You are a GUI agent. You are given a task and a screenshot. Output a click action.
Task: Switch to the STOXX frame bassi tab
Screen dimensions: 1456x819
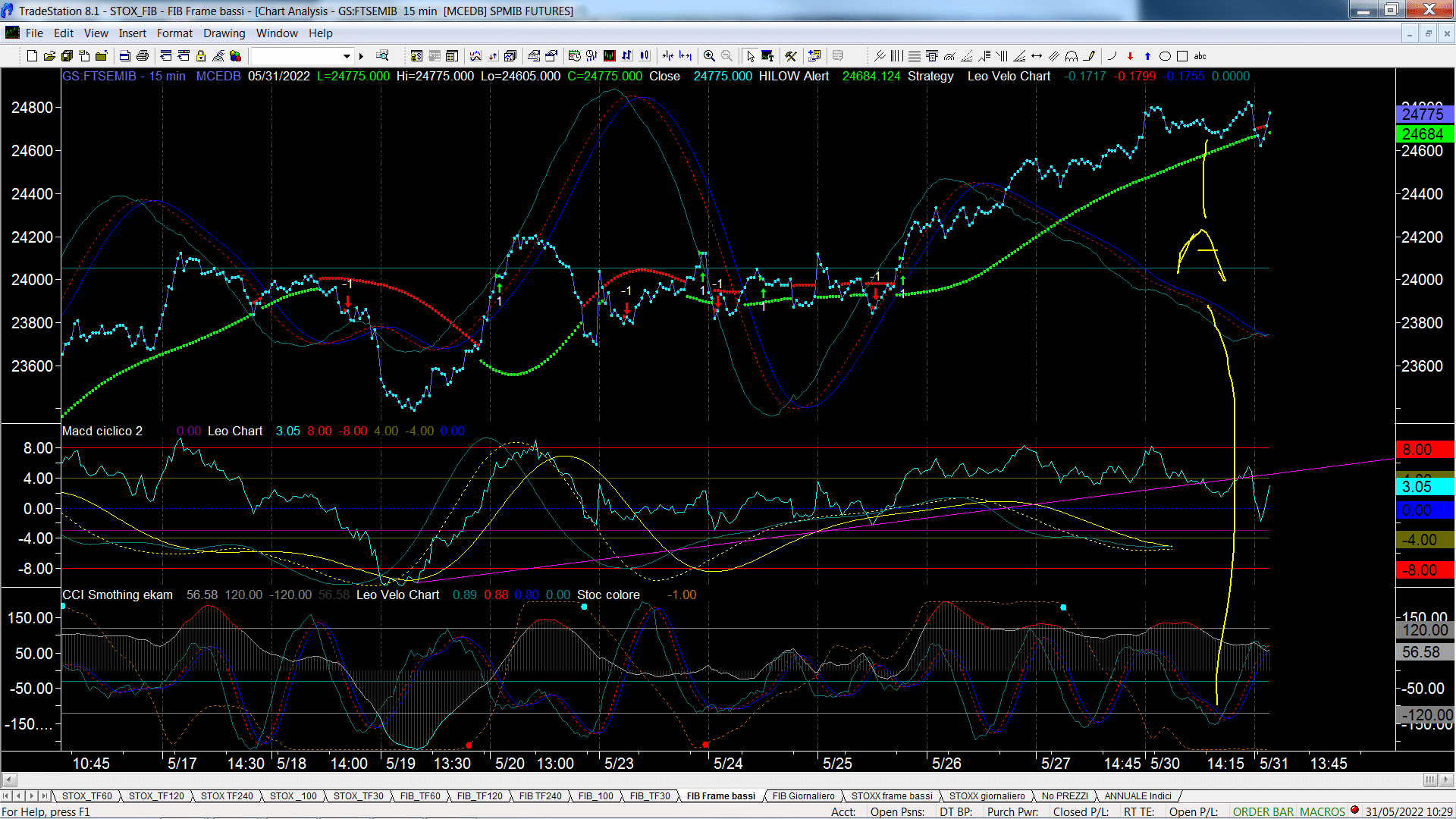pyautogui.click(x=892, y=796)
